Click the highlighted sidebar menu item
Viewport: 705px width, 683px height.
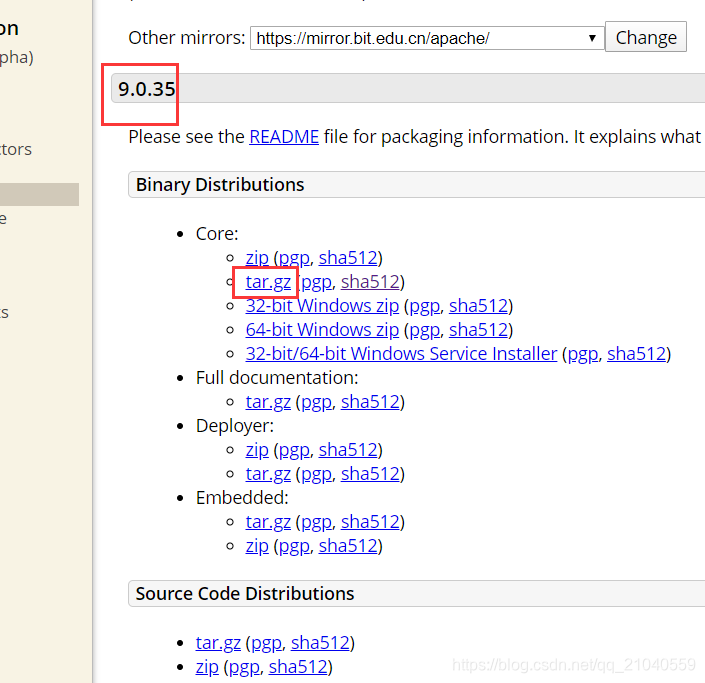point(39,194)
